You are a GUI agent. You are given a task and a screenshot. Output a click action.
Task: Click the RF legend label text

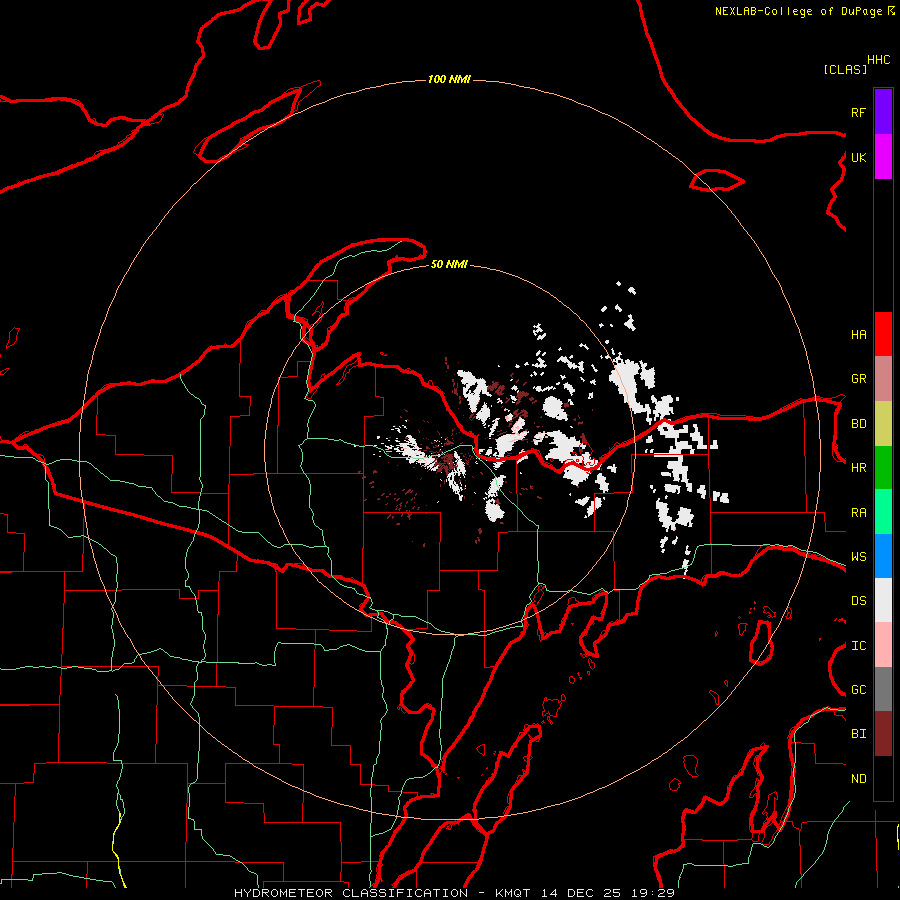click(x=858, y=112)
